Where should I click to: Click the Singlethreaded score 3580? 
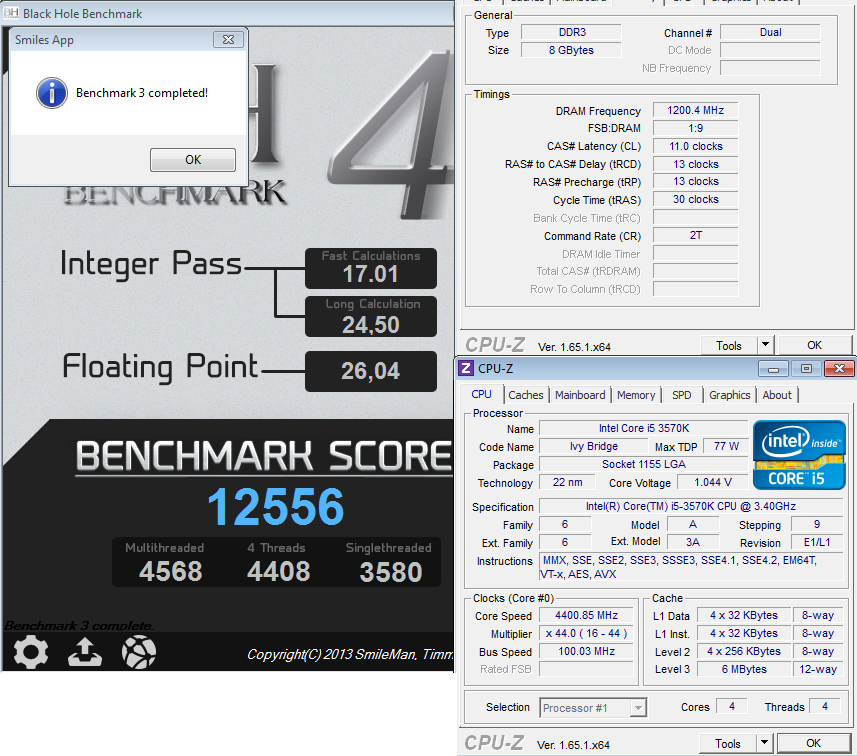point(391,572)
